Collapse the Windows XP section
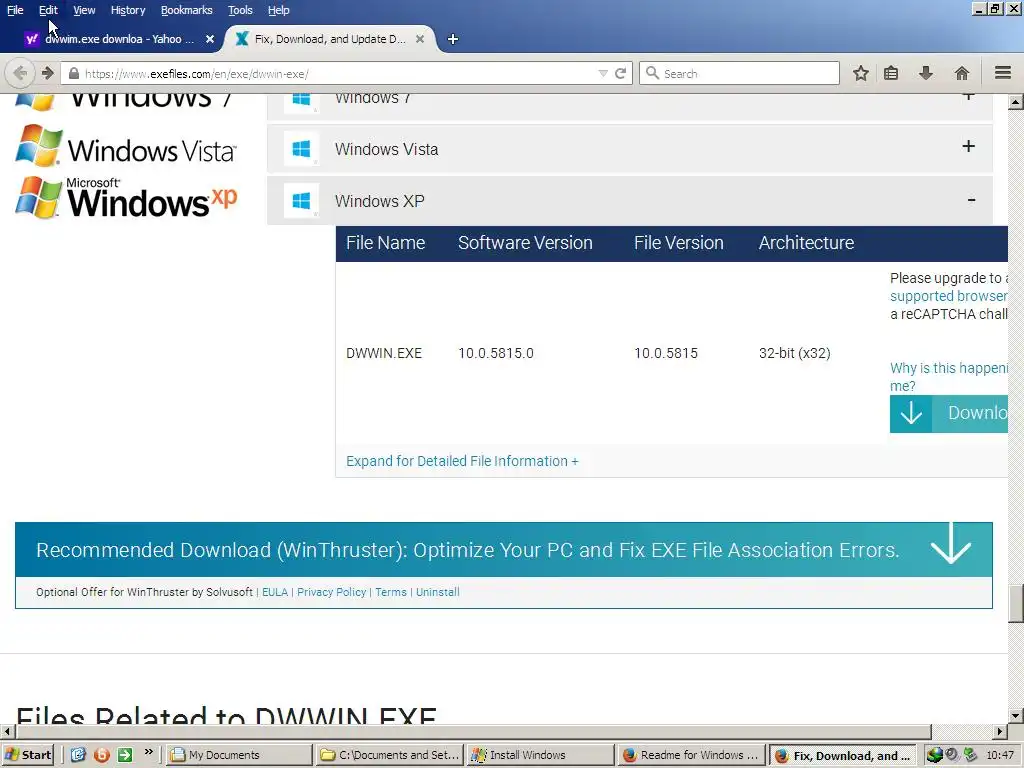1024x768 pixels. (971, 200)
